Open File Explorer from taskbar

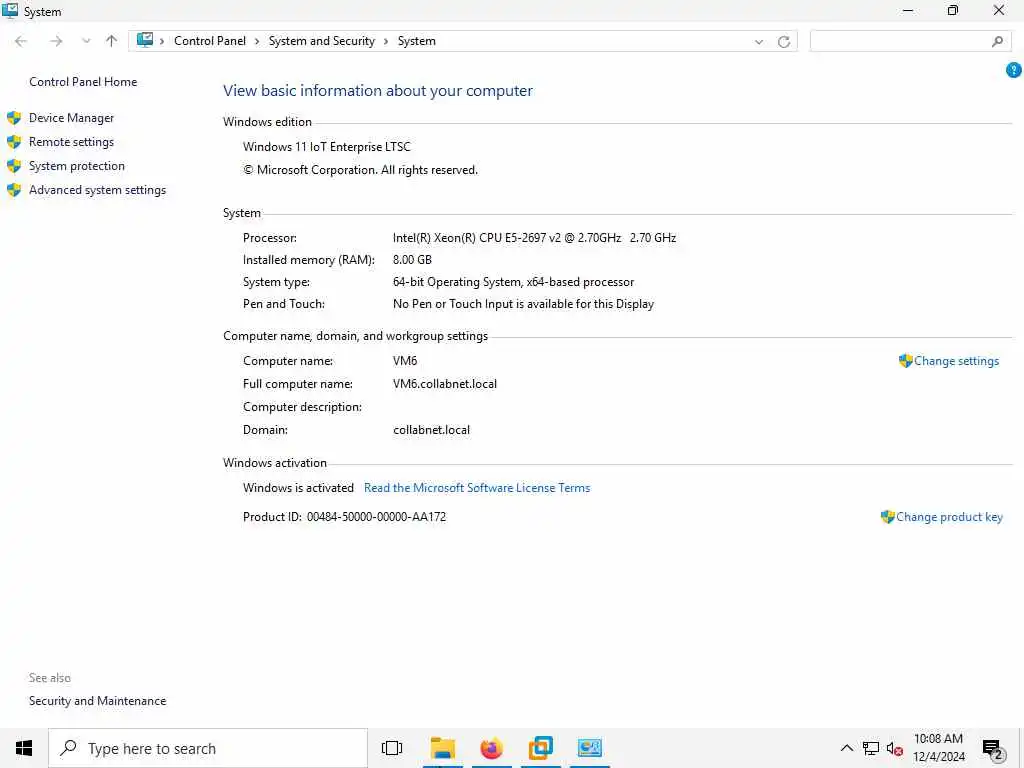pos(443,748)
